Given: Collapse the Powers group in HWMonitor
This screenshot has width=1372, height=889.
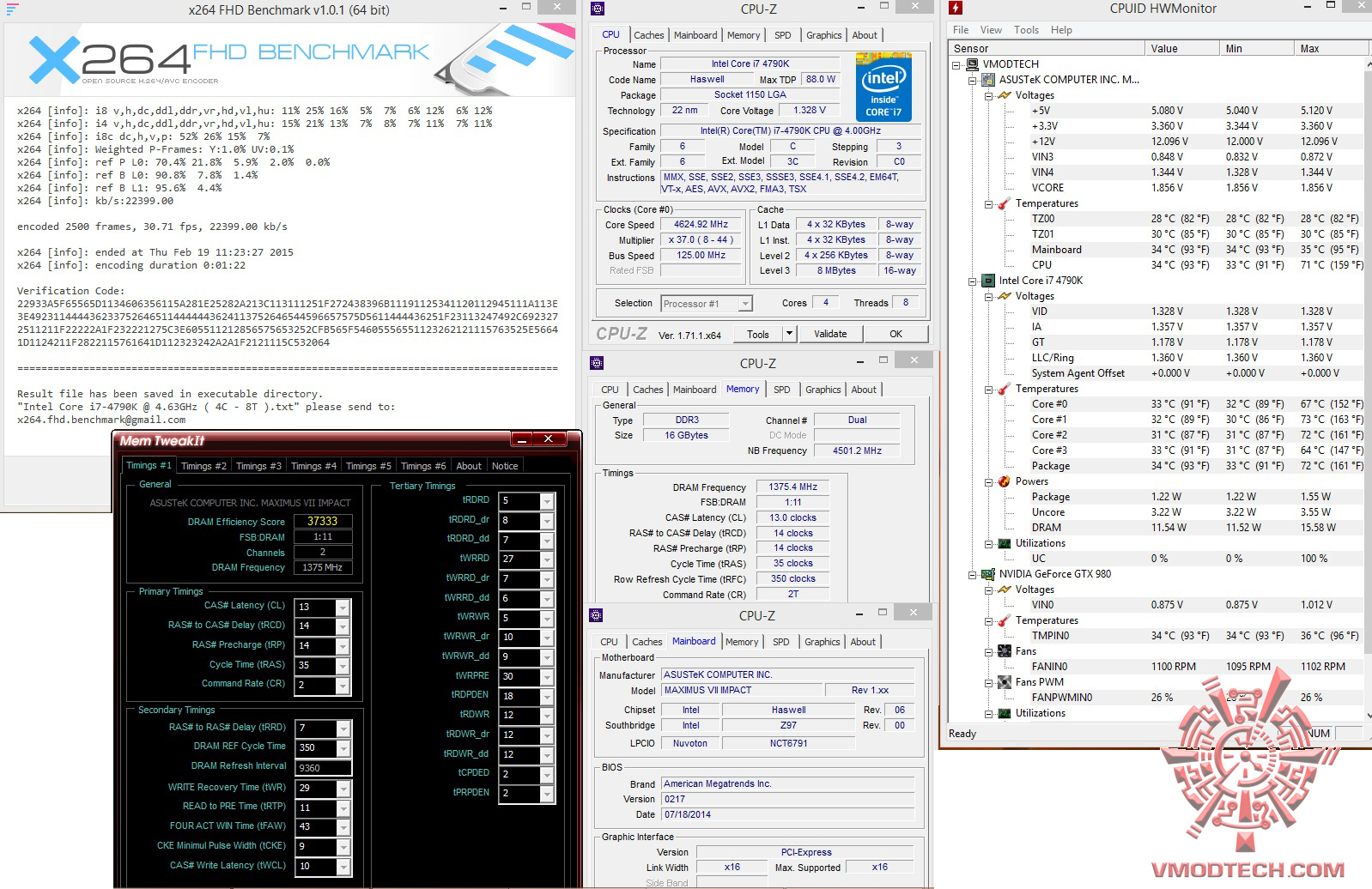Looking at the screenshot, I should [x=988, y=481].
